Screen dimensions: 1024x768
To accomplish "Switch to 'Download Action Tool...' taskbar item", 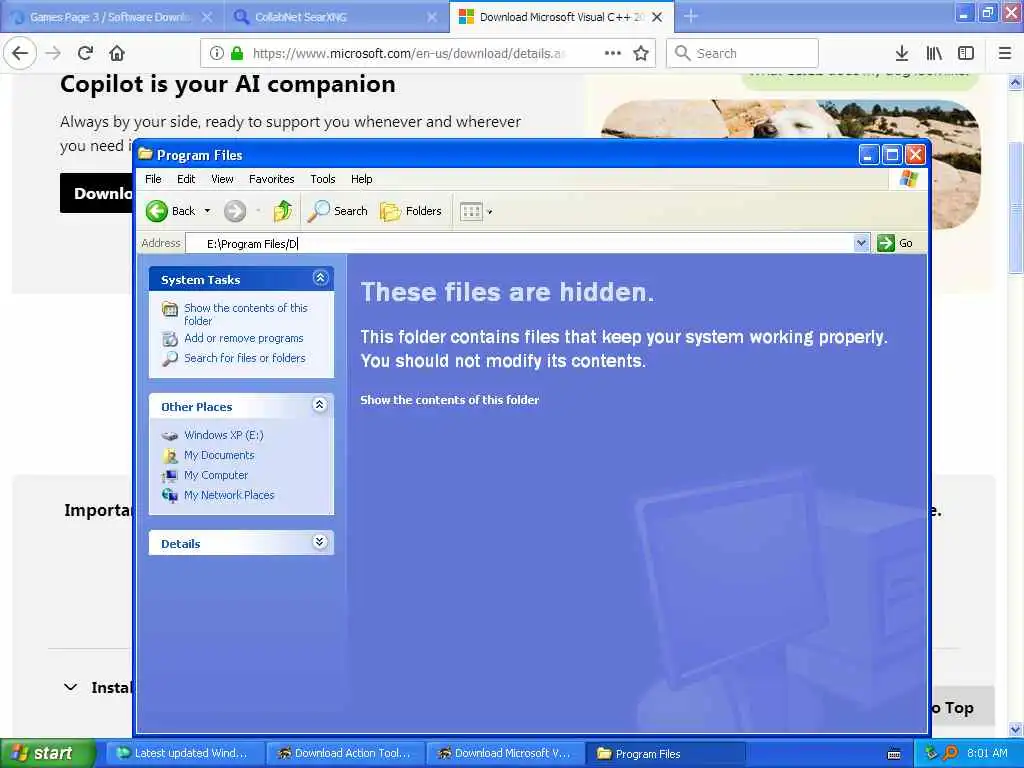I will tap(345, 754).
